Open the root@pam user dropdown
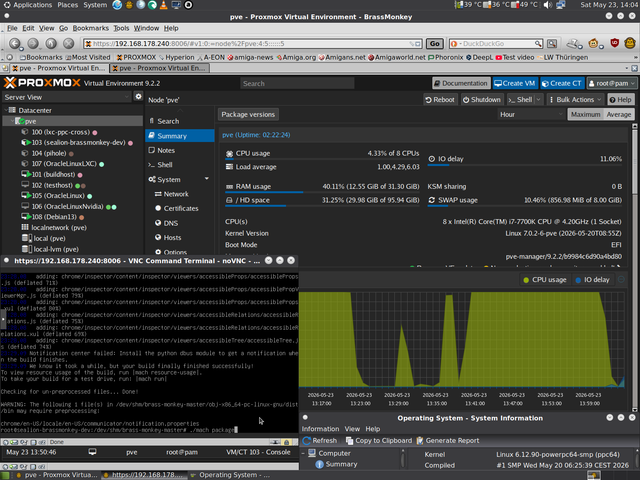Image resolution: width=640 pixels, height=480 pixels. [611, 83]
